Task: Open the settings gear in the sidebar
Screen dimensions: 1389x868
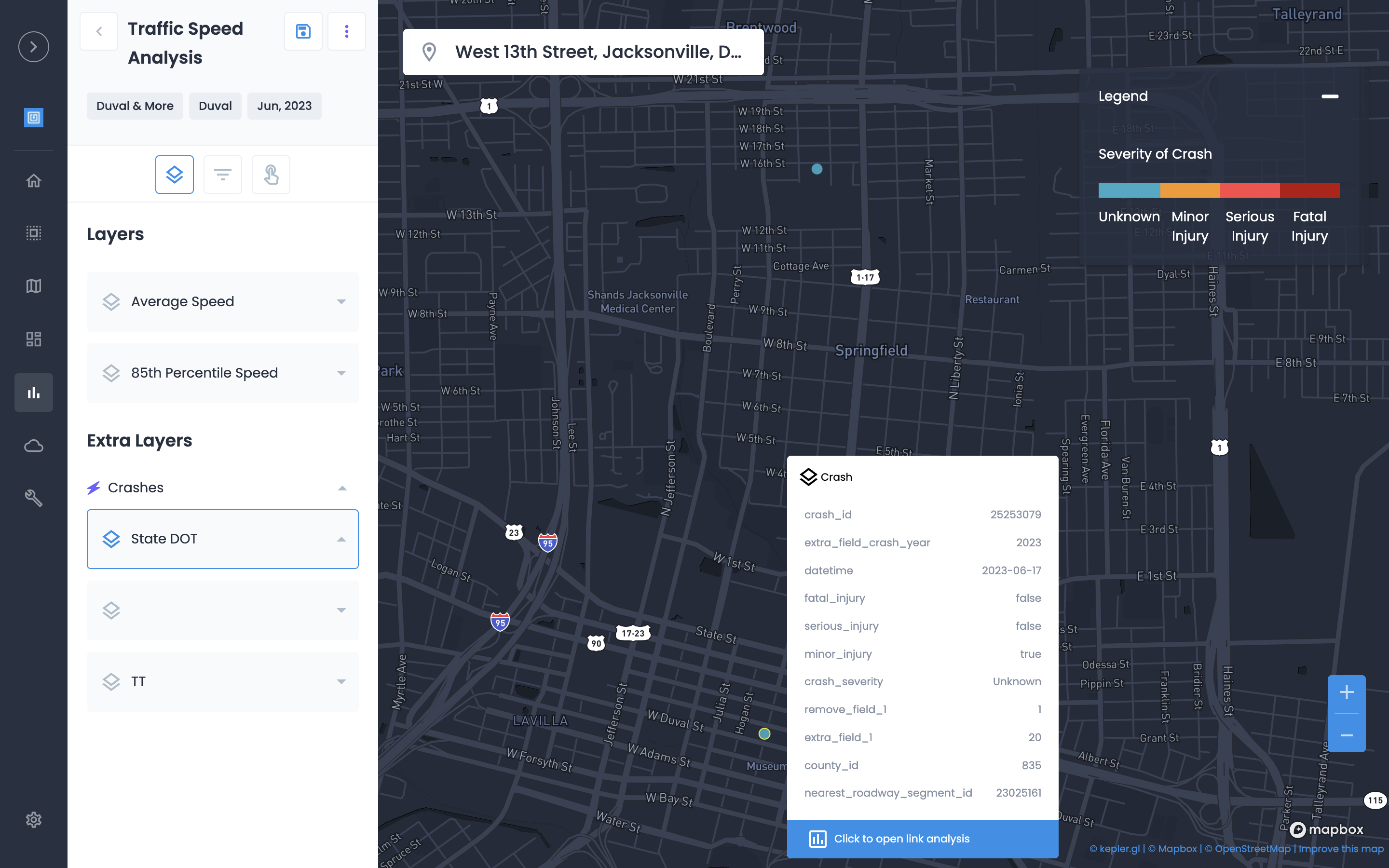Action: (x=33, y=819)
